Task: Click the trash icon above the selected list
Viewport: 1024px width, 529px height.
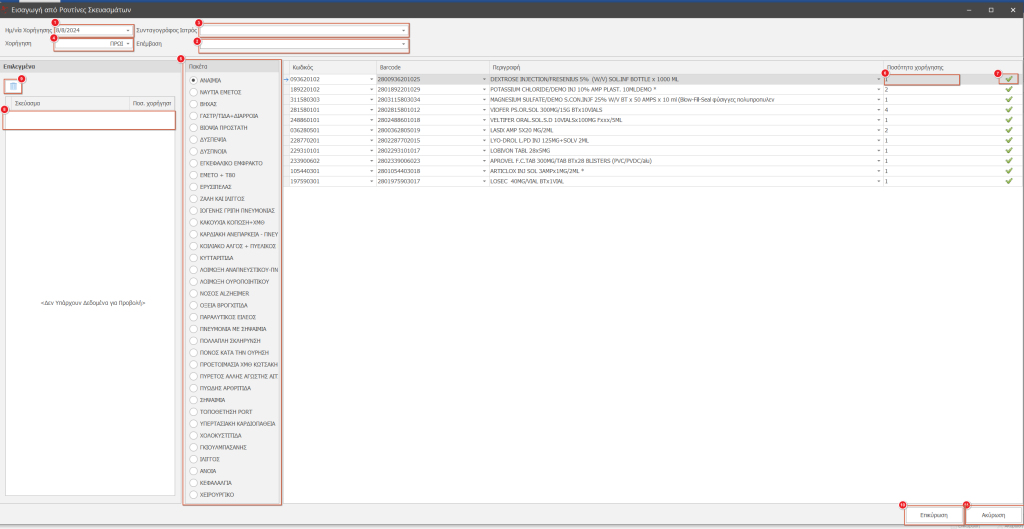Action: click(x=14, y=87)
